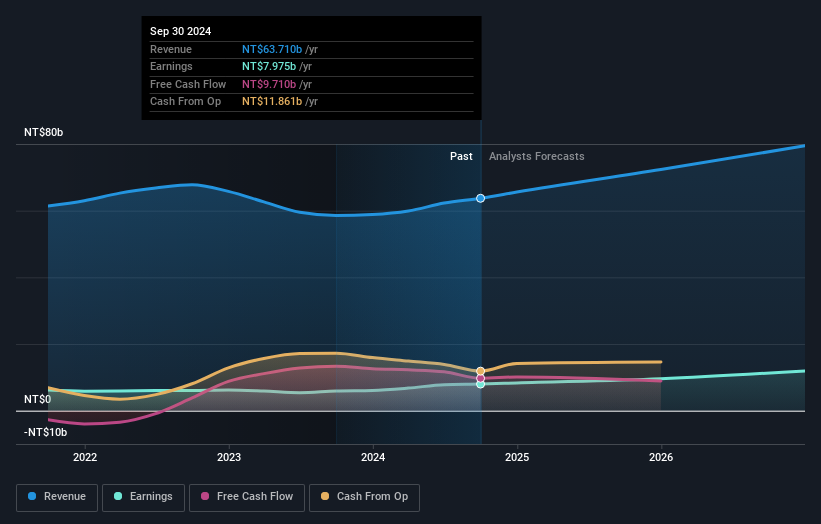Click the Cash From Op label in tooltip
This screenshot has height=524, width=821.
(x=185, y=102)
